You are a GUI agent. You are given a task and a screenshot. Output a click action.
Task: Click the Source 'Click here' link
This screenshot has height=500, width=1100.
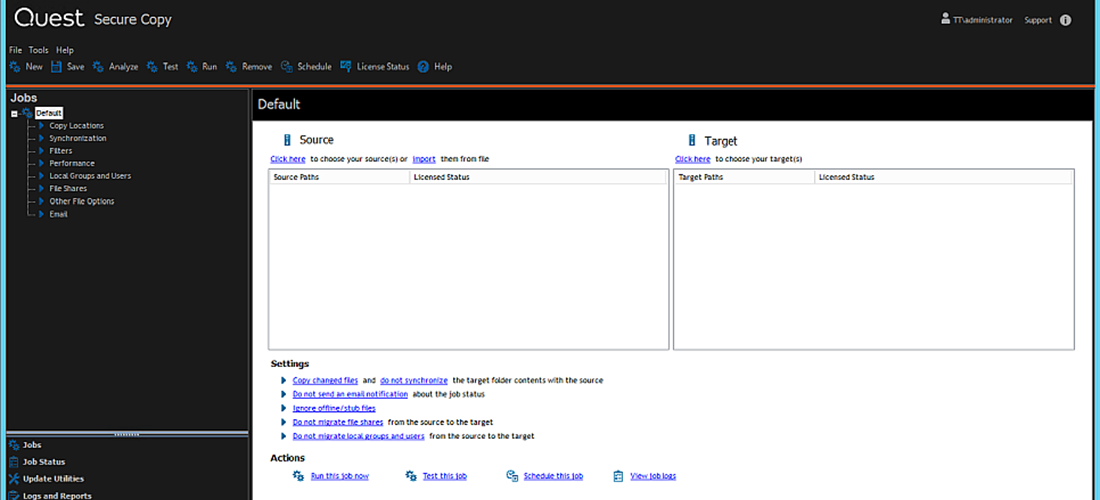288,159
